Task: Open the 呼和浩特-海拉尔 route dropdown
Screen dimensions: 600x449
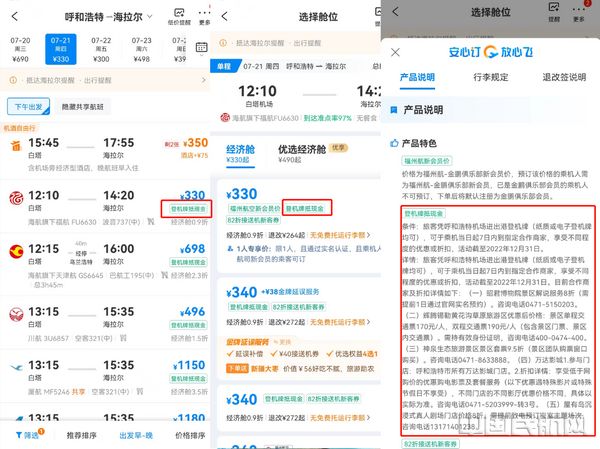Action: [150, 17]
